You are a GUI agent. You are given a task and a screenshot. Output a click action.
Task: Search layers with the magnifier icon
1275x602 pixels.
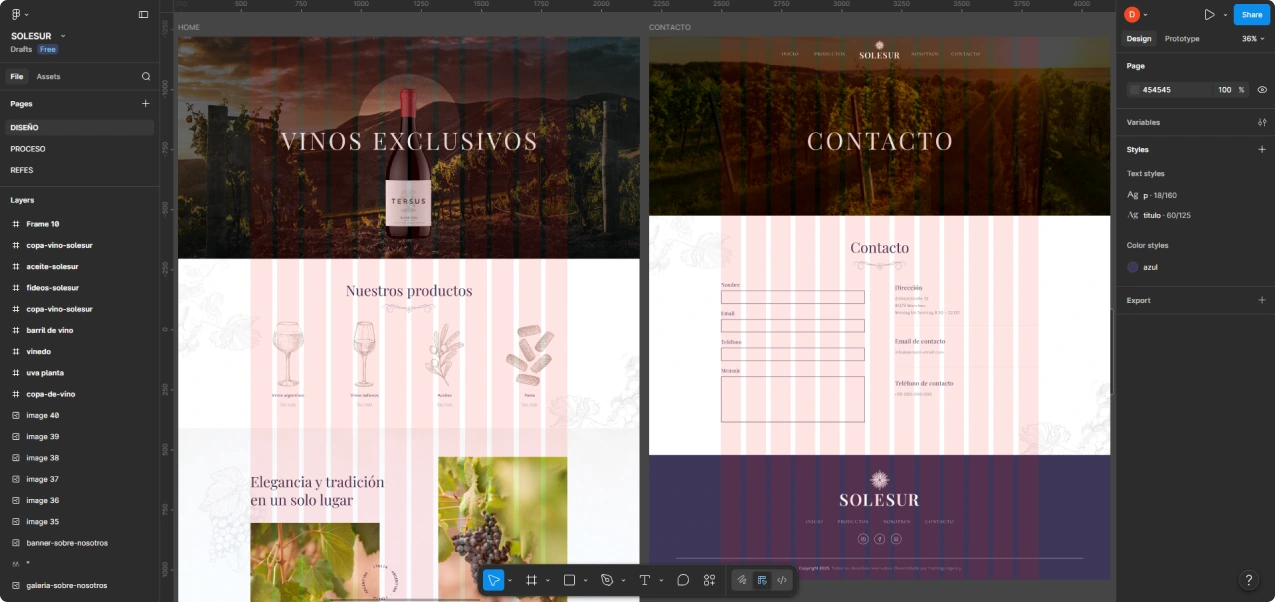146,76
